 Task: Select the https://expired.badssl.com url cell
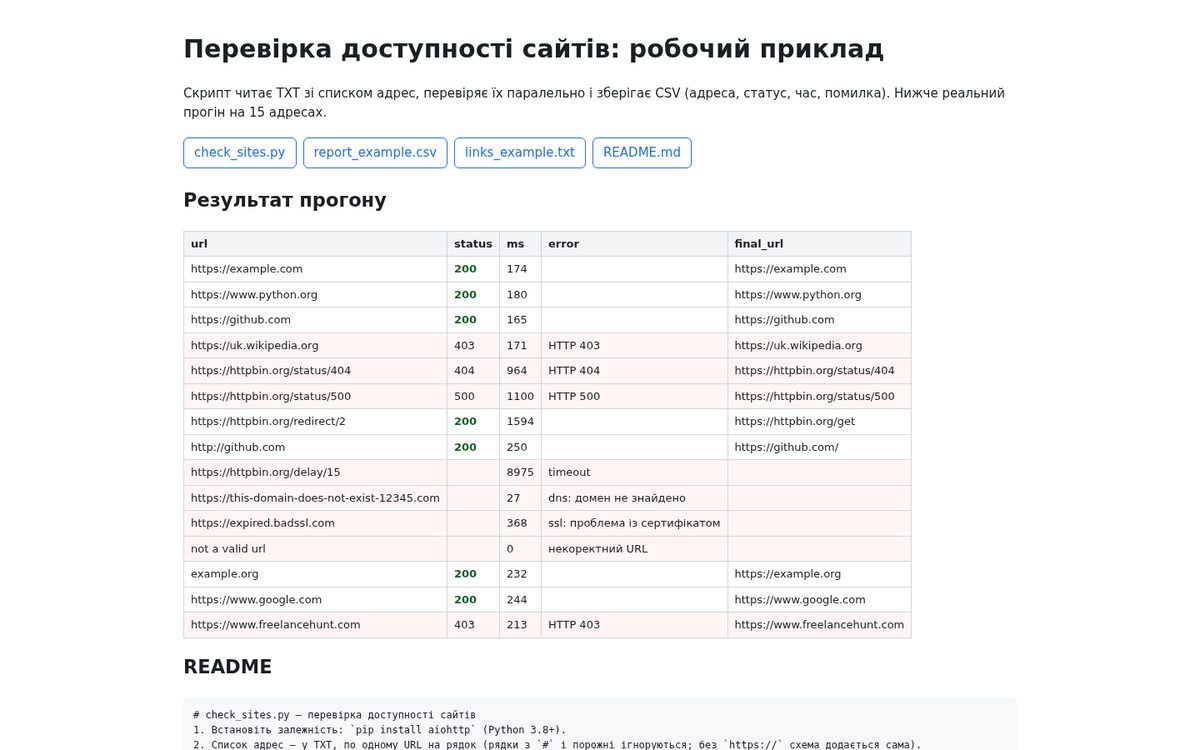(315, 523)
